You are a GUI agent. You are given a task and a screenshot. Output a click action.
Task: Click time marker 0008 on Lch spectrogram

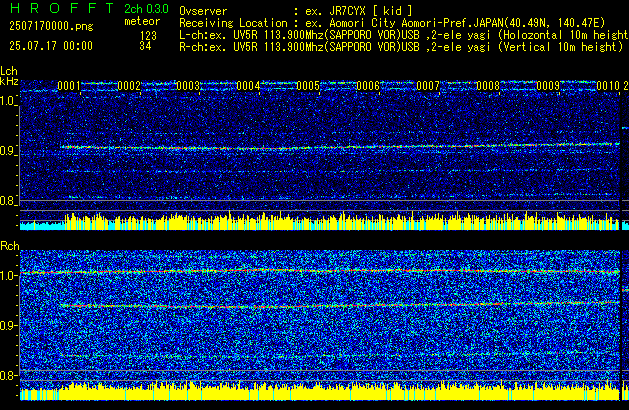point(488,86)
